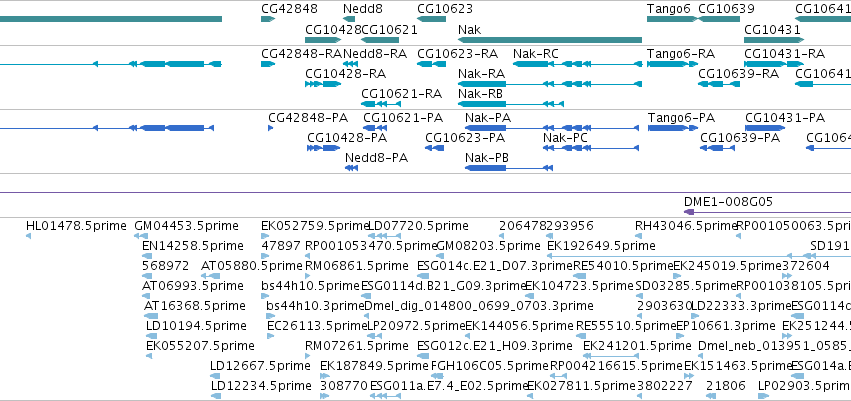Select the DME1-008G05 purple feature label

tap(728, 202)
